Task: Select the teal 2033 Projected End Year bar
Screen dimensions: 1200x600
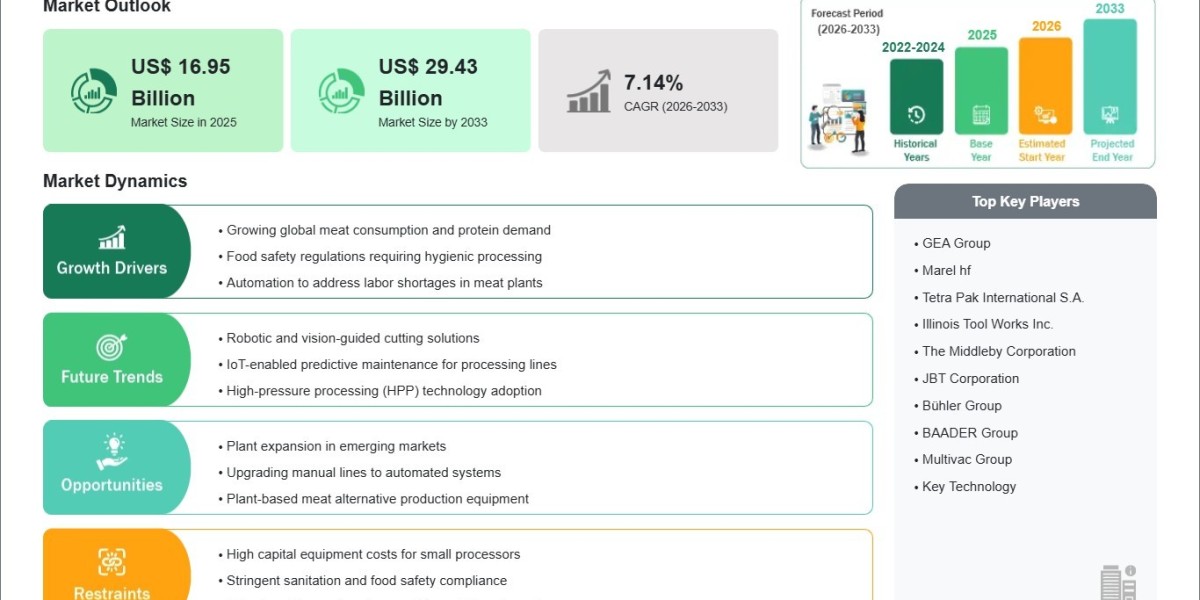Action: pyautogui.click(x=1110, y=77)
